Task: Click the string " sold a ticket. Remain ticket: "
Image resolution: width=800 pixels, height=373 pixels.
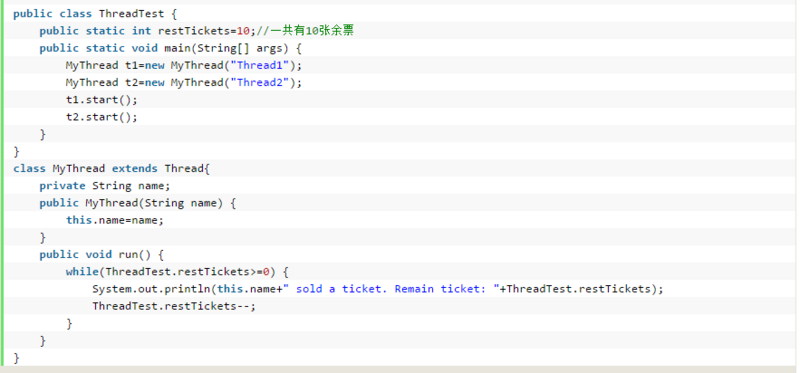Action: [x=392, y=289]
